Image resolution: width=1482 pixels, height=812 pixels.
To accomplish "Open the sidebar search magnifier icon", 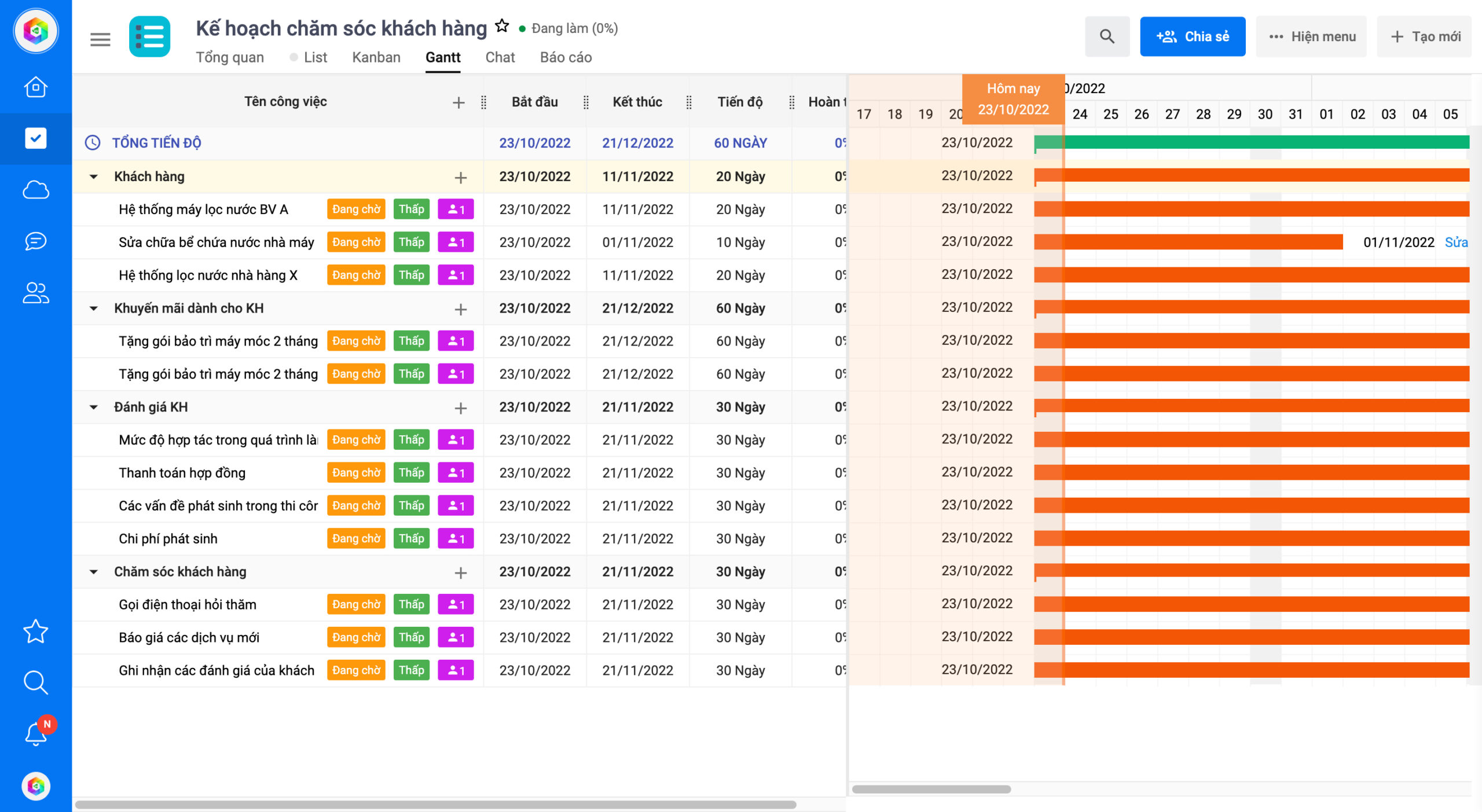I will [x=35, y=682].
